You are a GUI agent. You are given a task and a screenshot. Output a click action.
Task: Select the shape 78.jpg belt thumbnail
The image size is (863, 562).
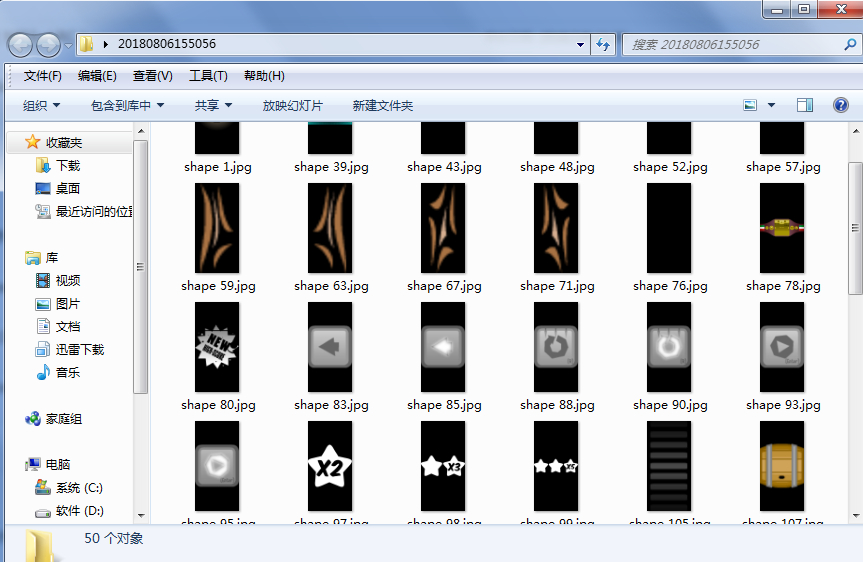click(x=782, y=228)
